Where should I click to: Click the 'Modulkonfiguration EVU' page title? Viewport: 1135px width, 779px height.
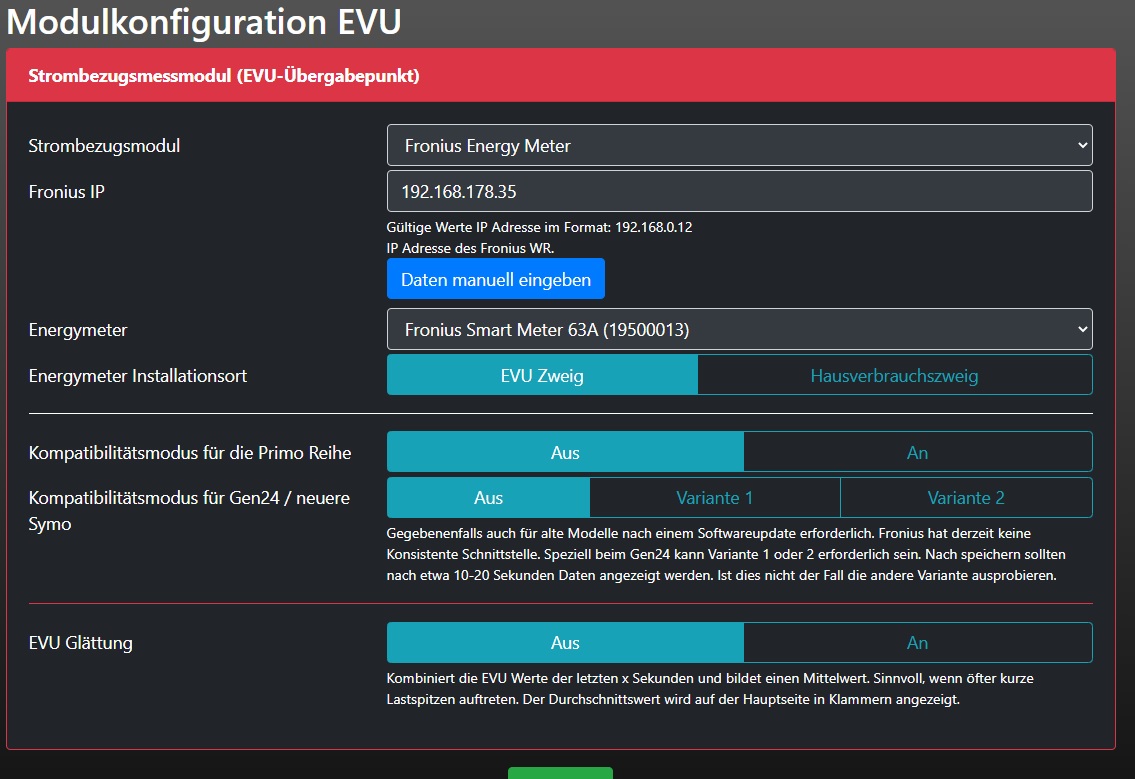204,22
